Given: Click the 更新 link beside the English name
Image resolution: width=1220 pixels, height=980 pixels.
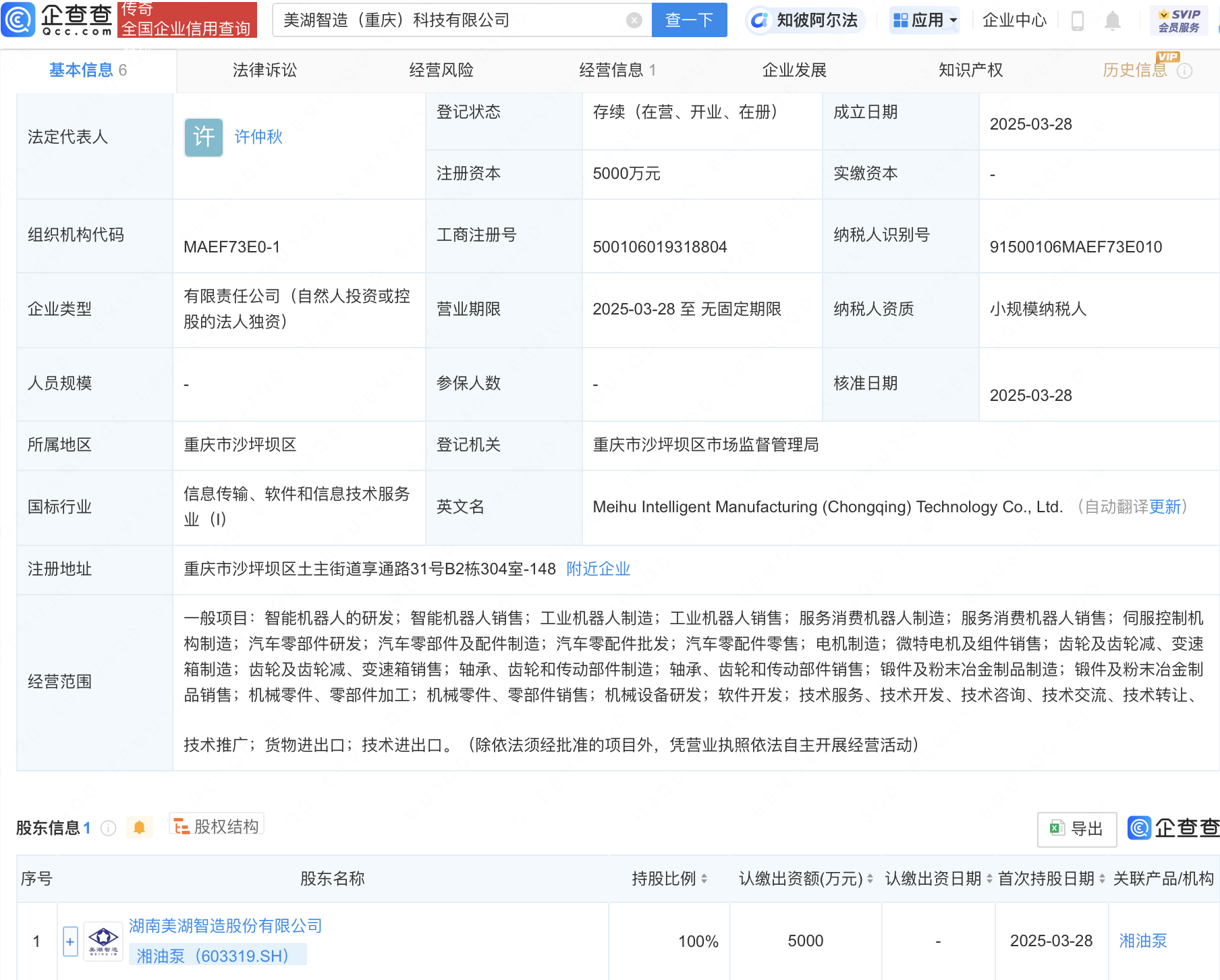Looking at the screenshot, I should coord(1165,507).
